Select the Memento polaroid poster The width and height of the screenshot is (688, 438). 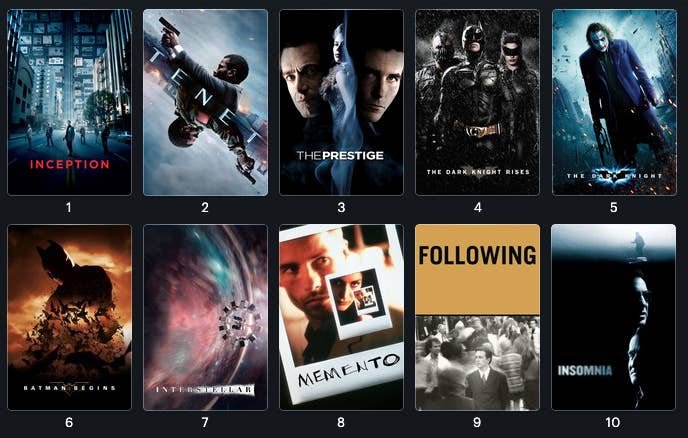[x=341, y=317]
